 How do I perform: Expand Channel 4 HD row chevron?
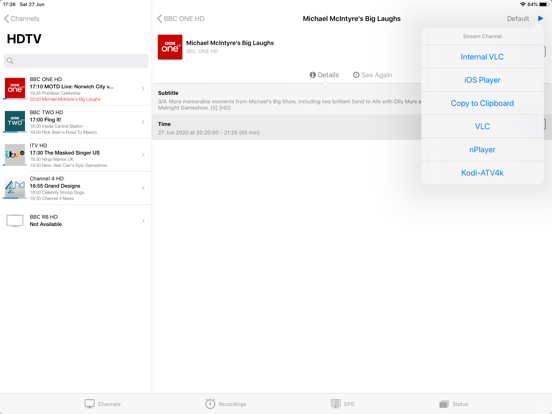[x=143, y=188]
